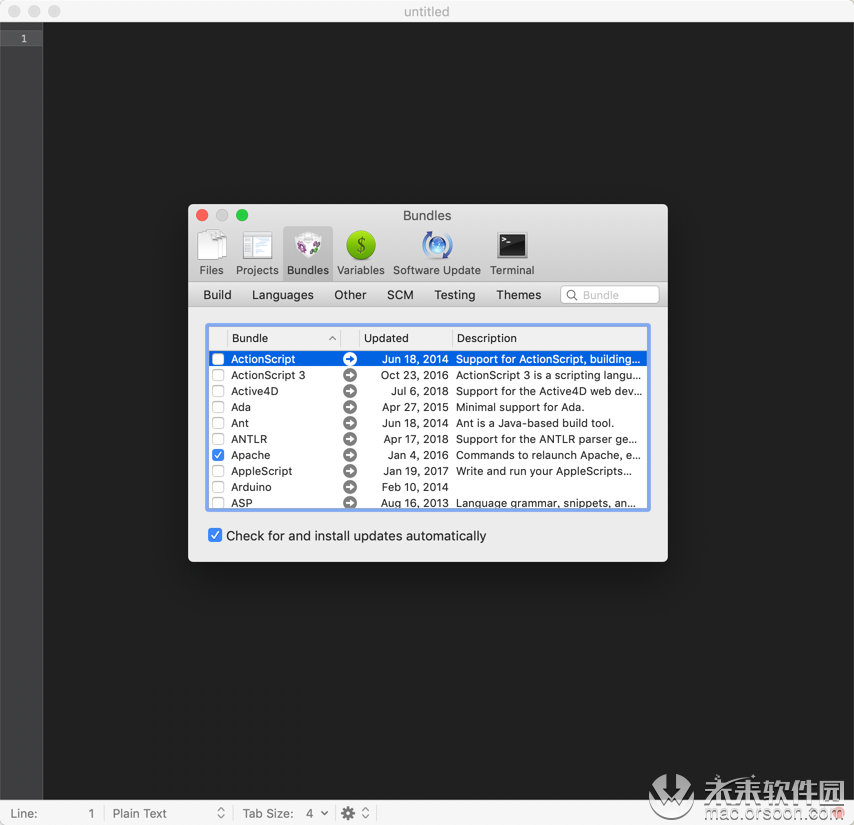Select the Active4D bundle name
Image resolution: width=854 pixels, height=825 pixels.
coord(254,391)
